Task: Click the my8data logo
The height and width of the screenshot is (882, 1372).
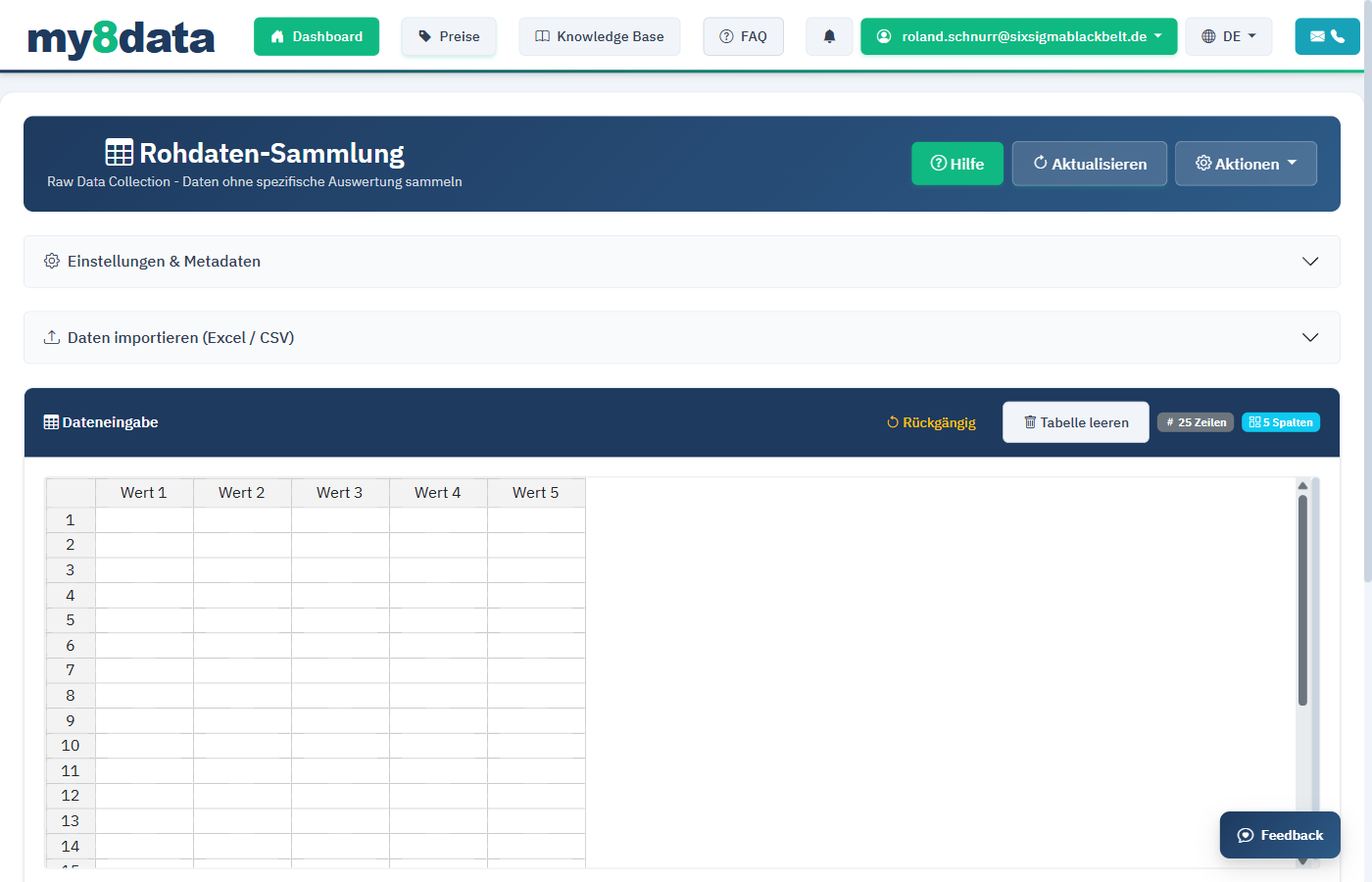Action: pyautogui.click(x=121, y=37)
